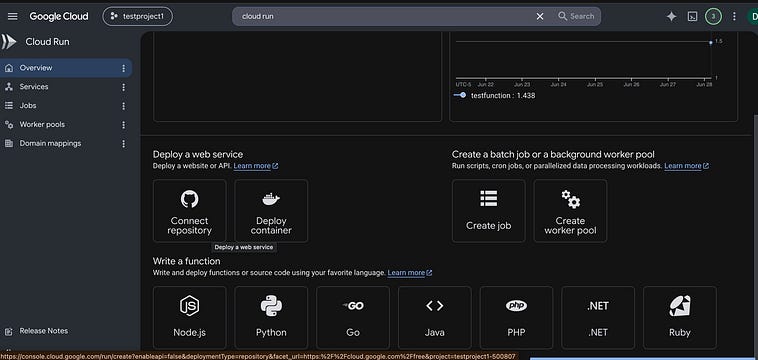This screenshot has height=360, width=758.
Task: Open Release Notes in the sidebar
Action: click(44, 331)
